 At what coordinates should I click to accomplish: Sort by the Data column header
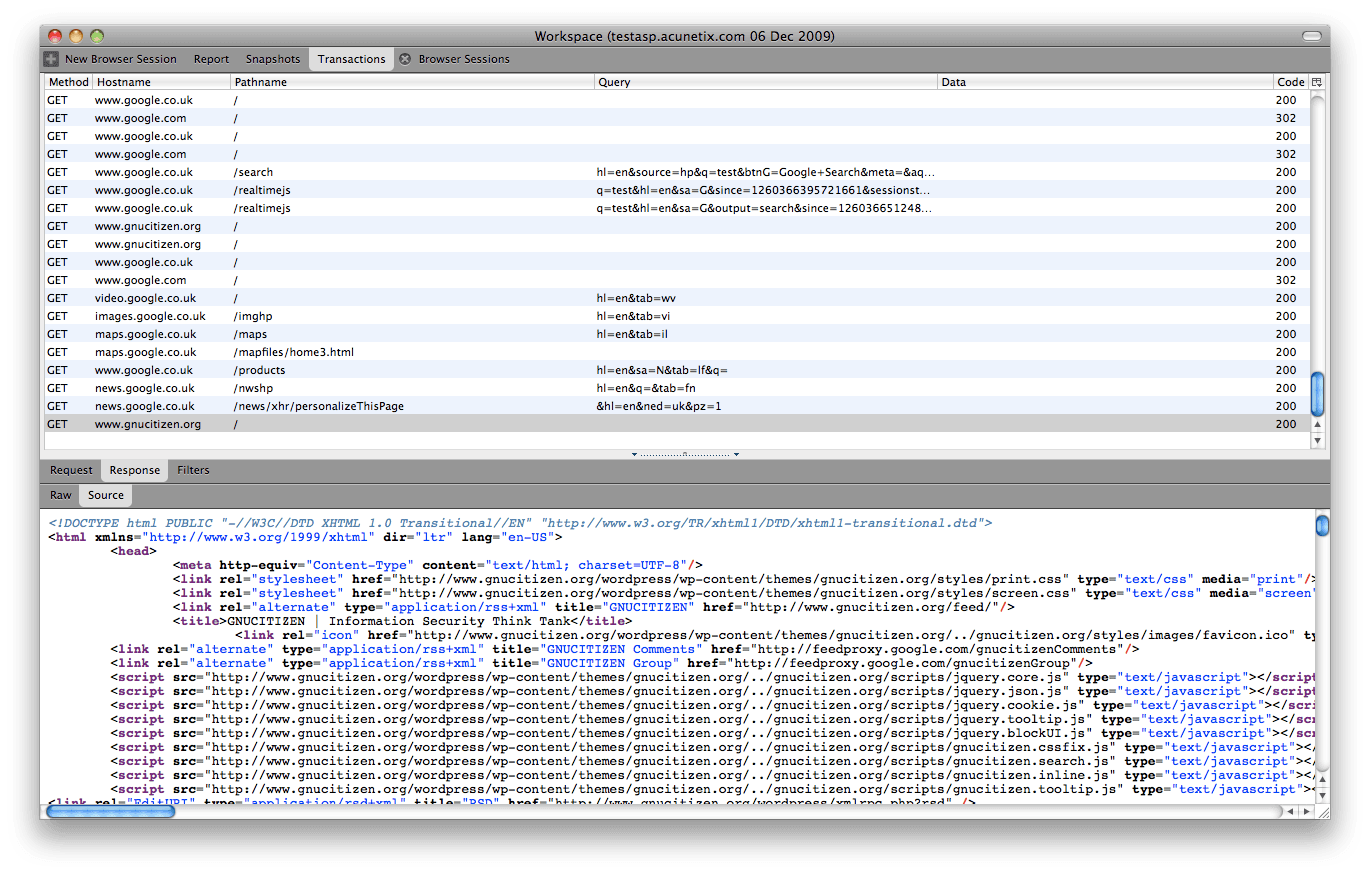(x=1105, y=82)
